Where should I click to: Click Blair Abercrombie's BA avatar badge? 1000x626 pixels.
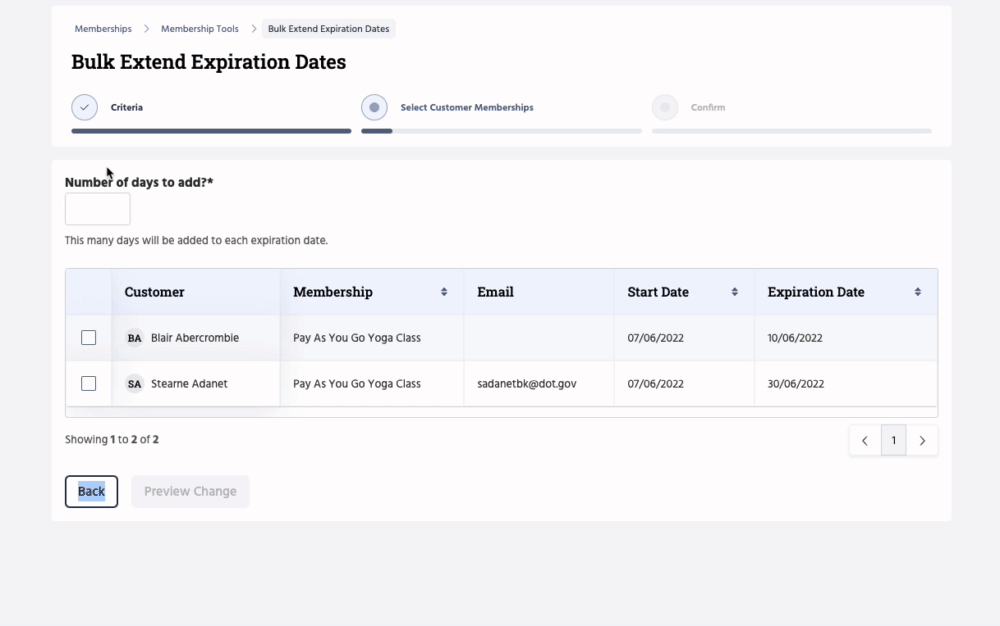134,338
